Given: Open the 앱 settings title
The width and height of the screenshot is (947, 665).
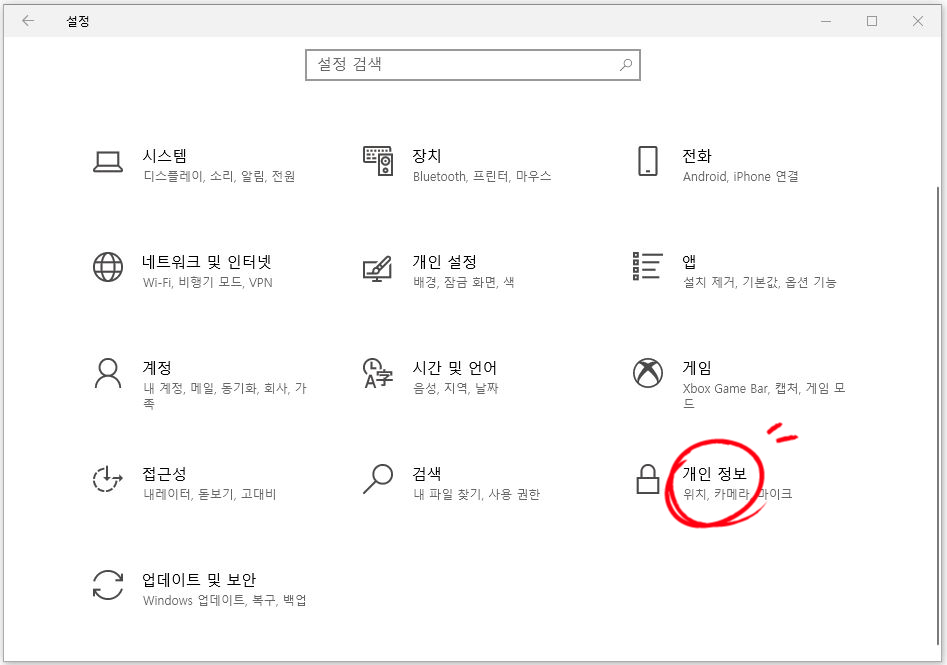Looking at the screenshot, I should pos(689,262).
